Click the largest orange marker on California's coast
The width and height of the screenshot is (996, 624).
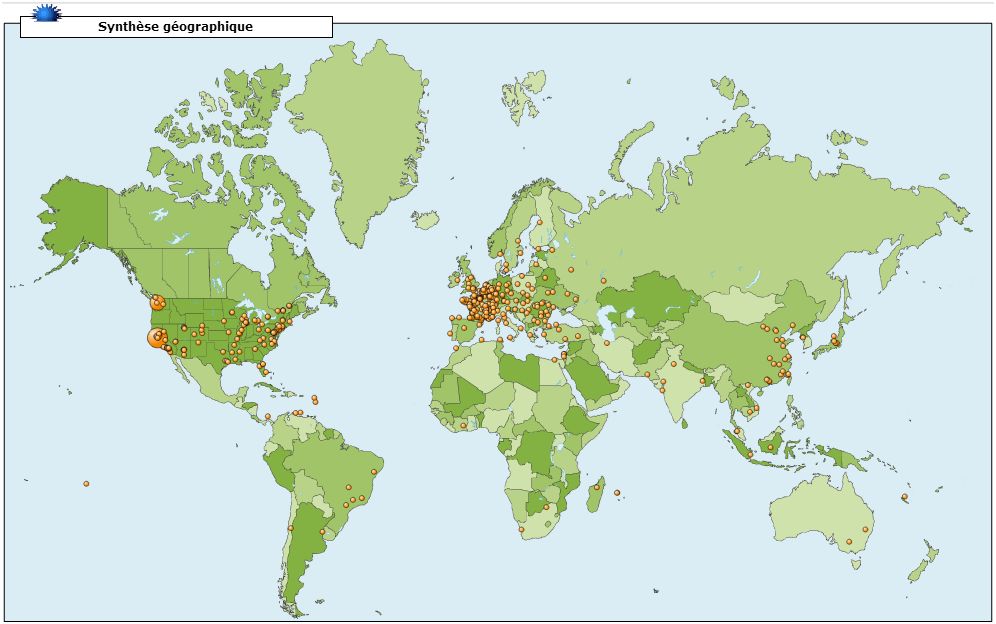pos(157,338)
